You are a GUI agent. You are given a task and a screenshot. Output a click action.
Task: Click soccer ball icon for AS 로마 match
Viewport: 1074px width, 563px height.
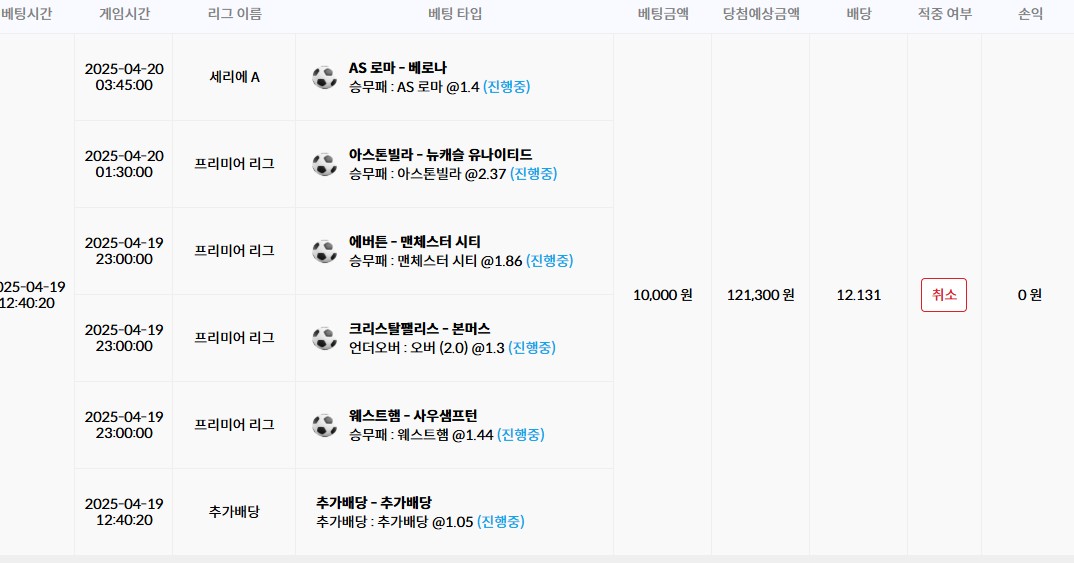[324, 77]
